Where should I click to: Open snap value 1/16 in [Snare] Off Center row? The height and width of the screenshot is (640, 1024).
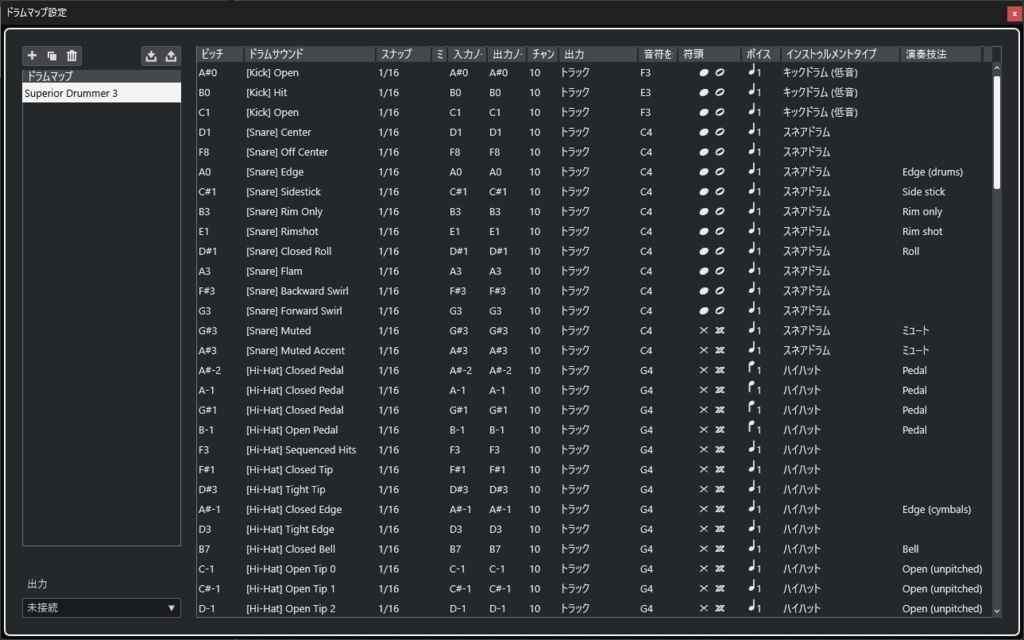pos(389,152)
